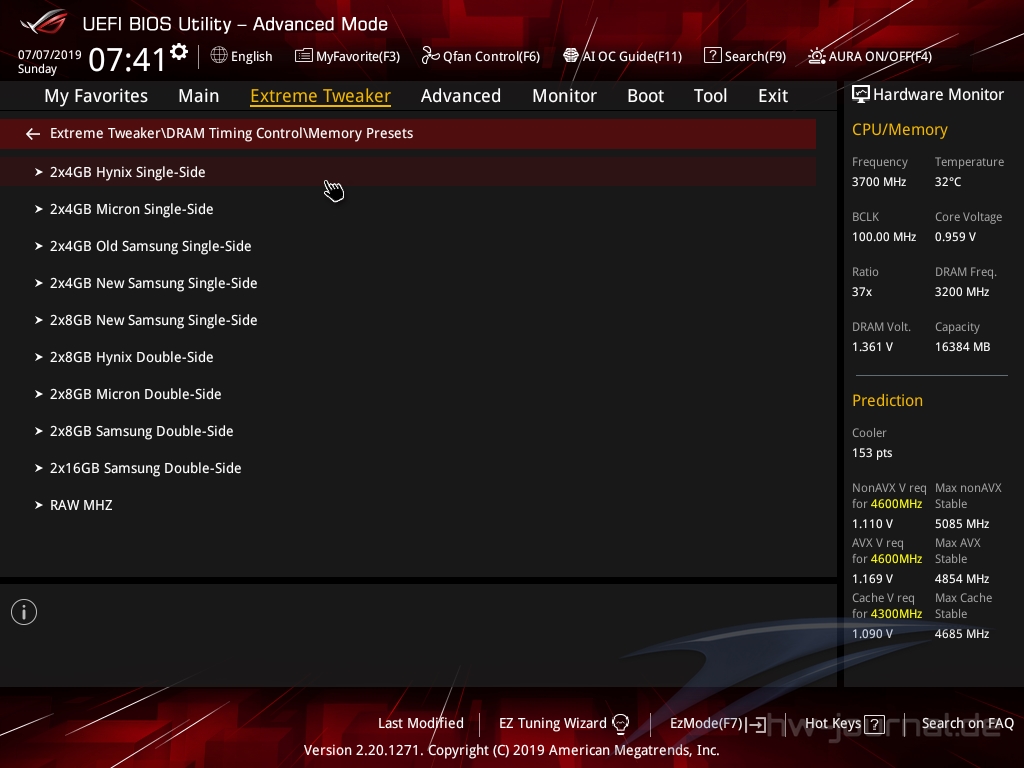Switch to My Favorites tab
This screenshot has width=1024, height=768.
[96, 96]
